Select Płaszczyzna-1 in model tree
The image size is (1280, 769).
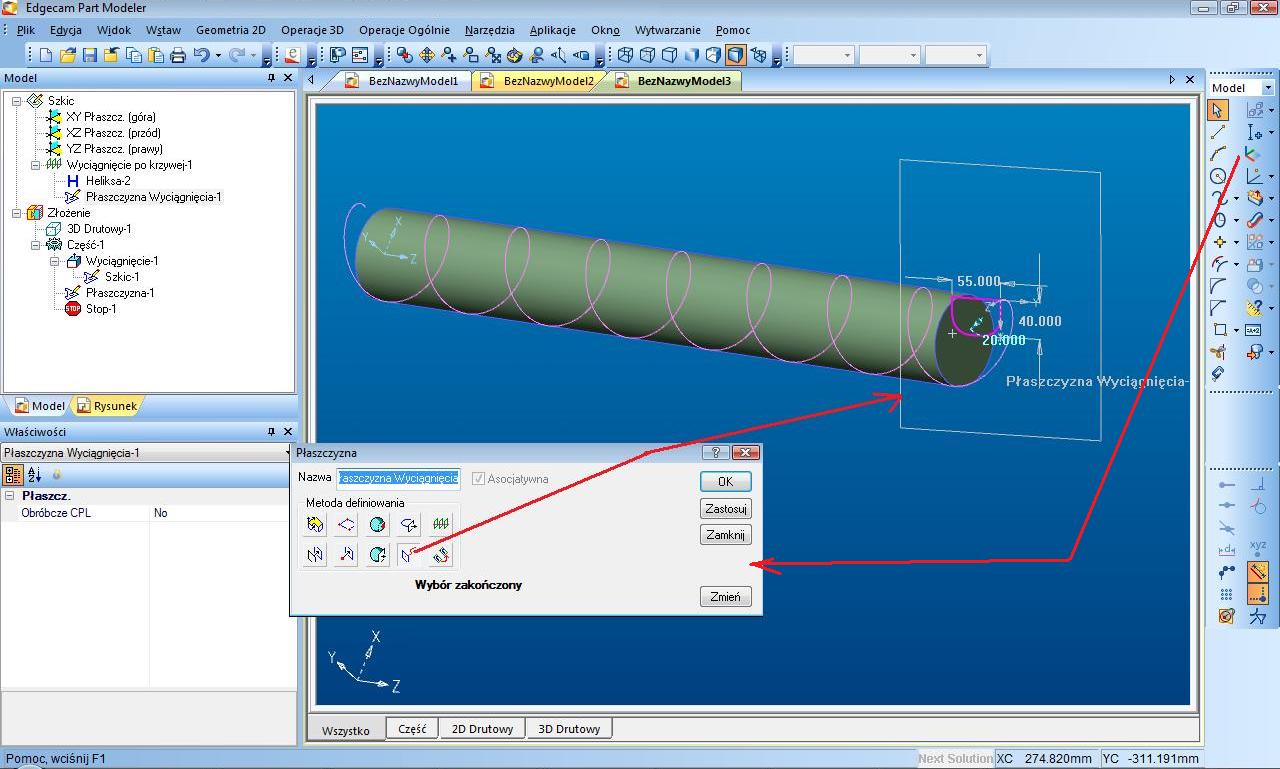pos(120,293)
